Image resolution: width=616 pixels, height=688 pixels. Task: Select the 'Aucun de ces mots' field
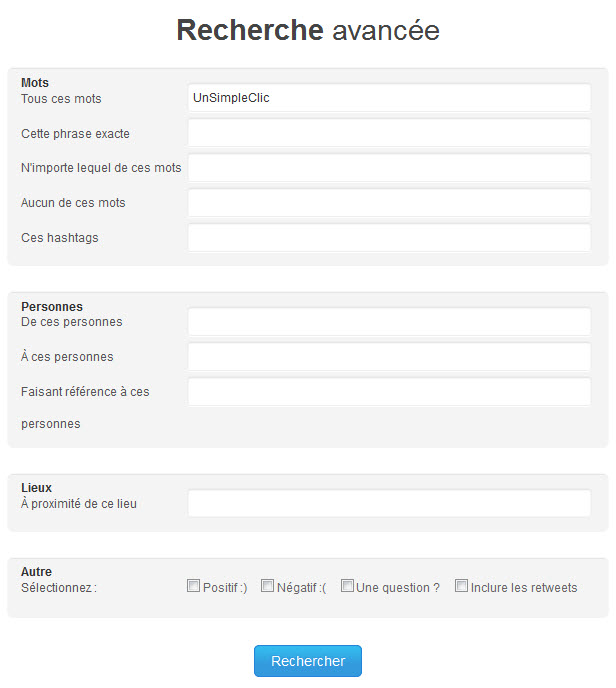[389, 203]
